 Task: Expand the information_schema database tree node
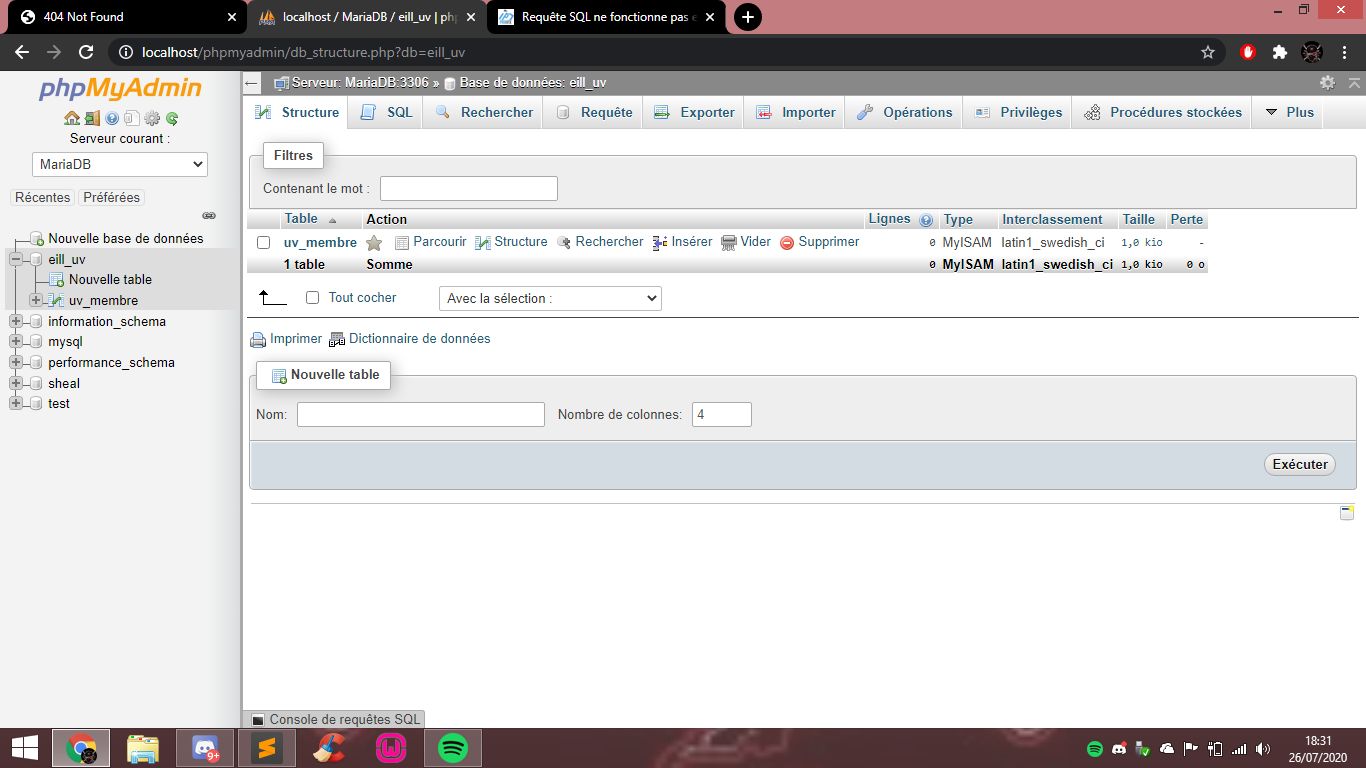[x=16, y=322]
